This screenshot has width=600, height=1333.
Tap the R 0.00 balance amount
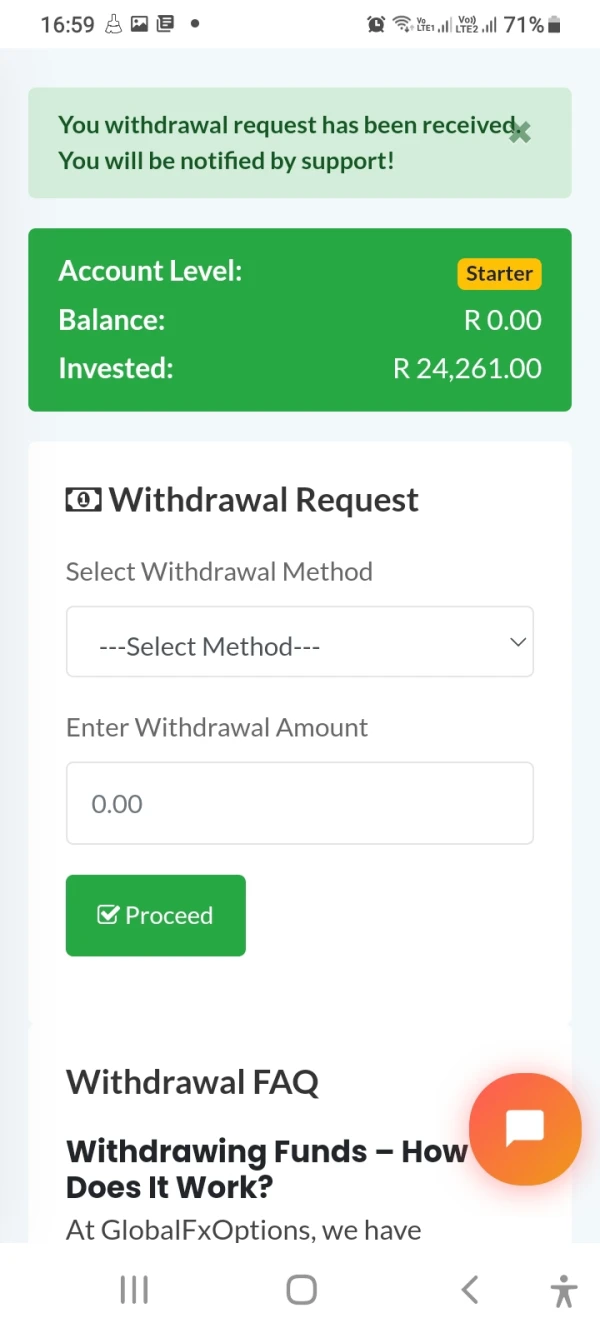(502, 320)
